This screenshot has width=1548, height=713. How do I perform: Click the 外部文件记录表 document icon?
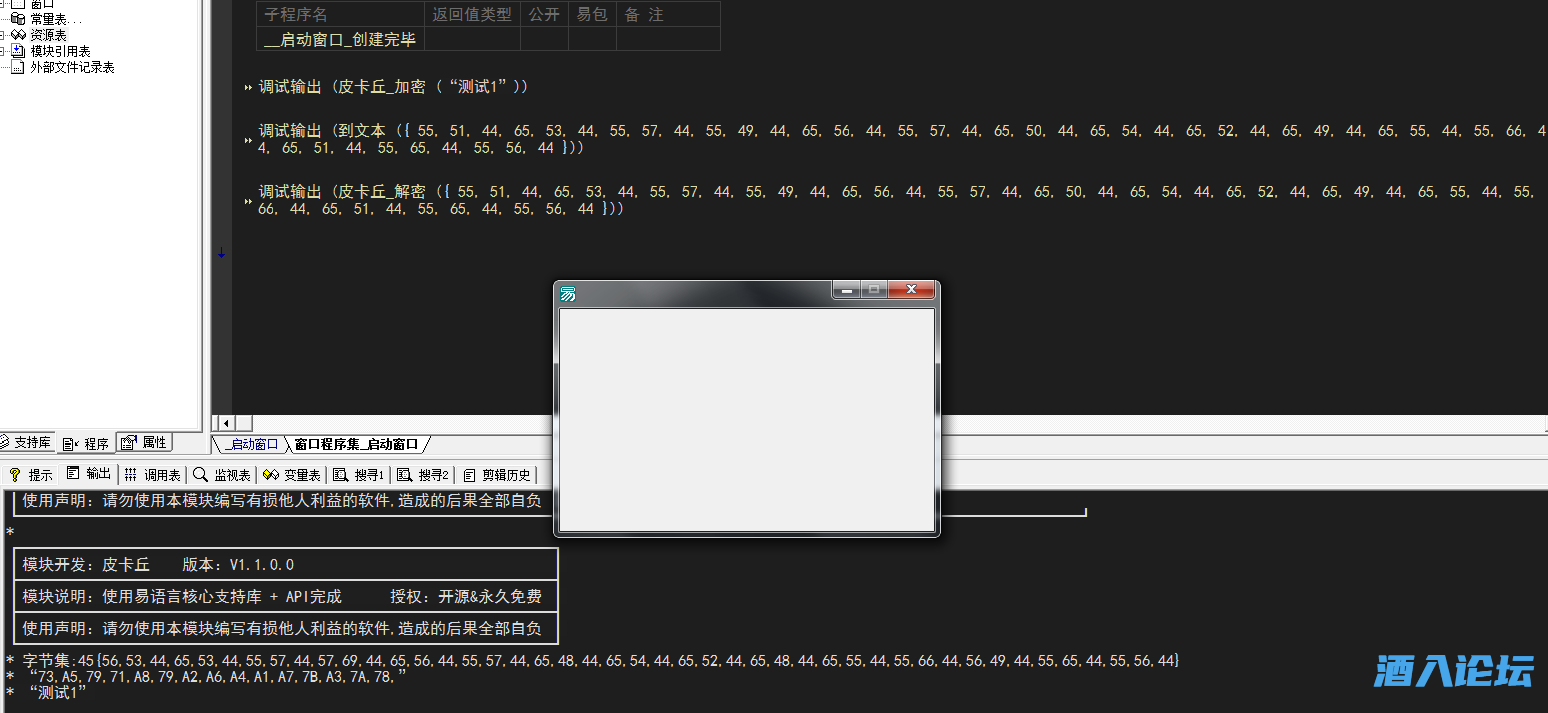[x=18, y=67]
